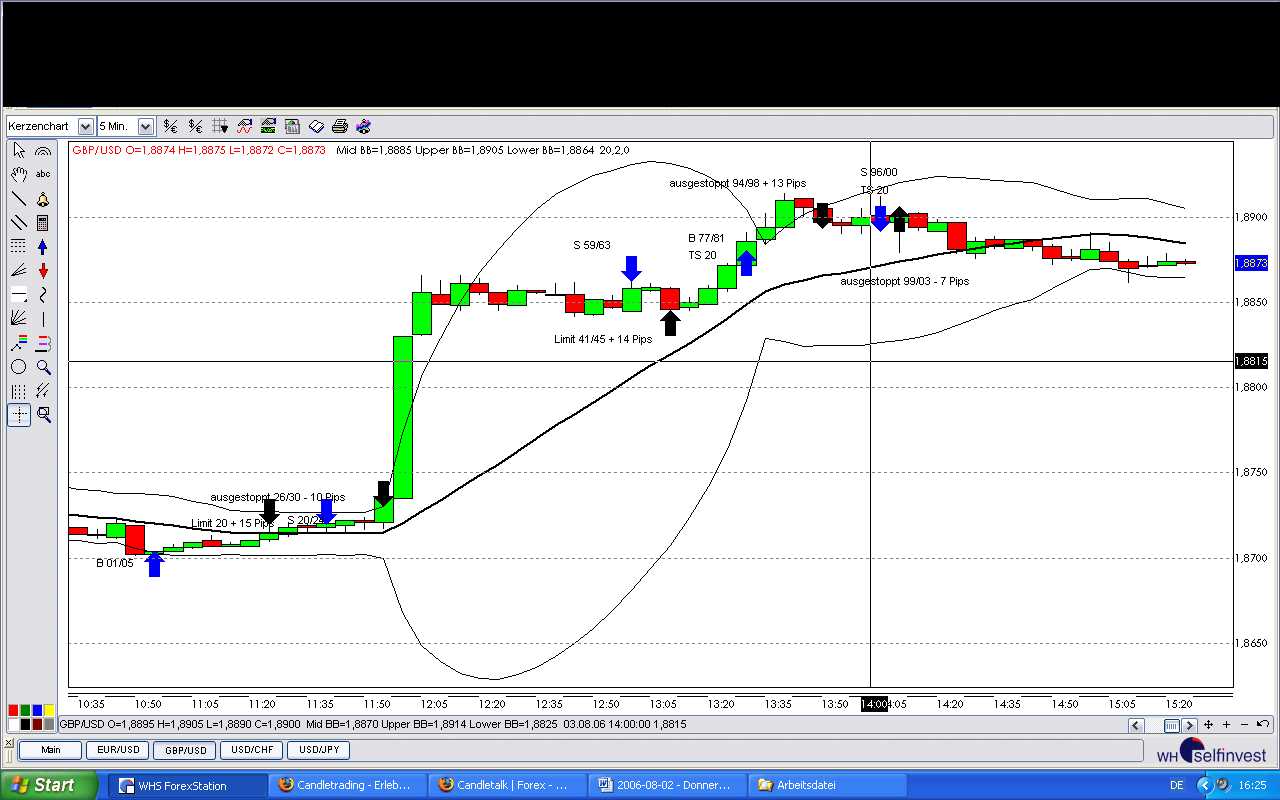
Task: Open the 5 Min. timeframe dropdown
Action: click(x=146, y=126)
